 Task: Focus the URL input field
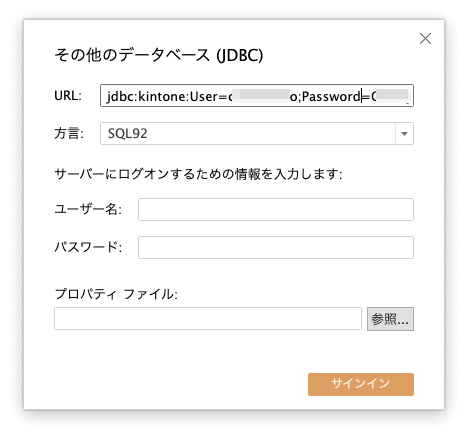pyautogui.click(x=257, y=96)
